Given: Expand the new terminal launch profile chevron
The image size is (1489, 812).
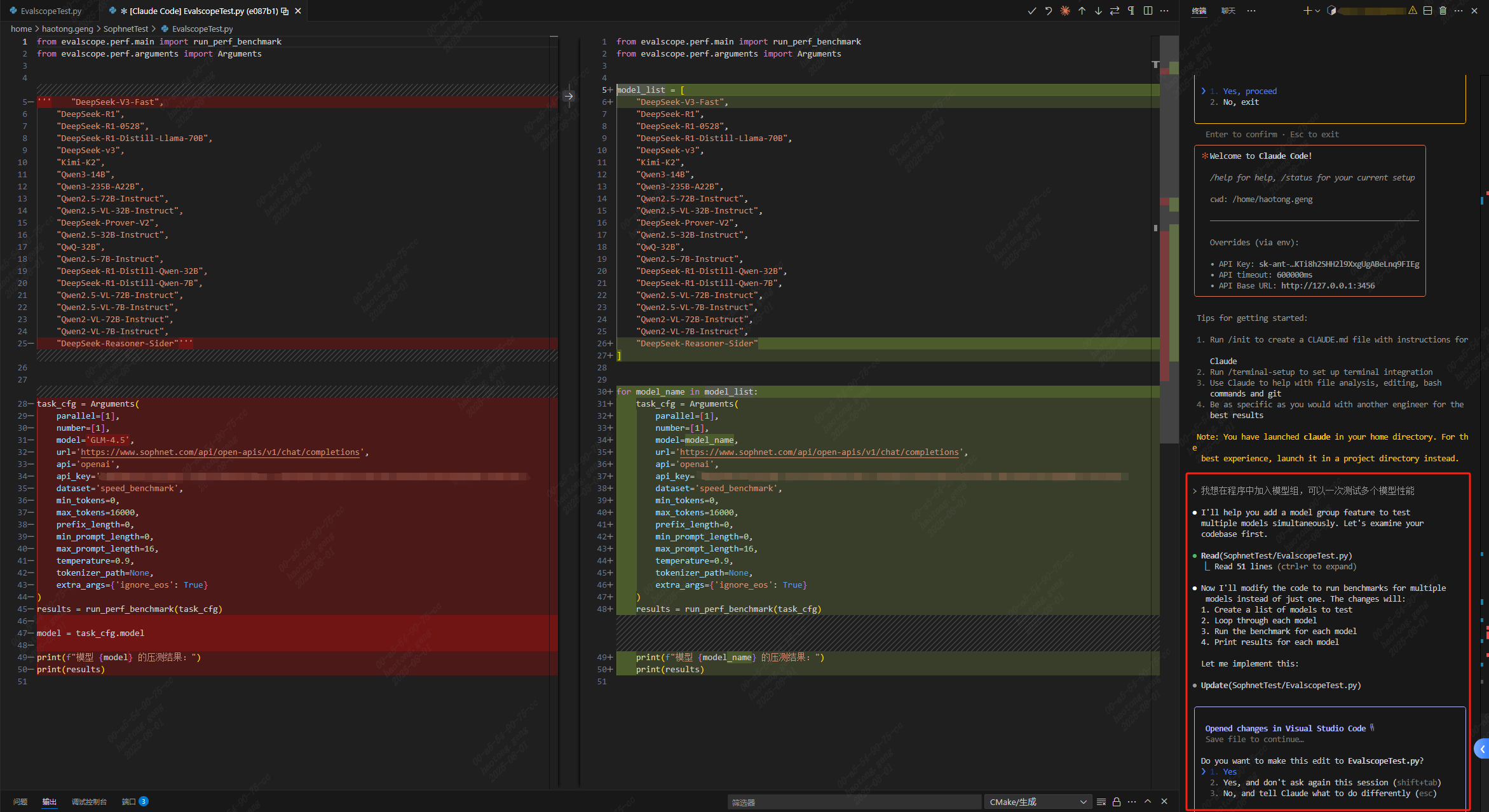Looking at the screenshot, I should point(1317,11).
